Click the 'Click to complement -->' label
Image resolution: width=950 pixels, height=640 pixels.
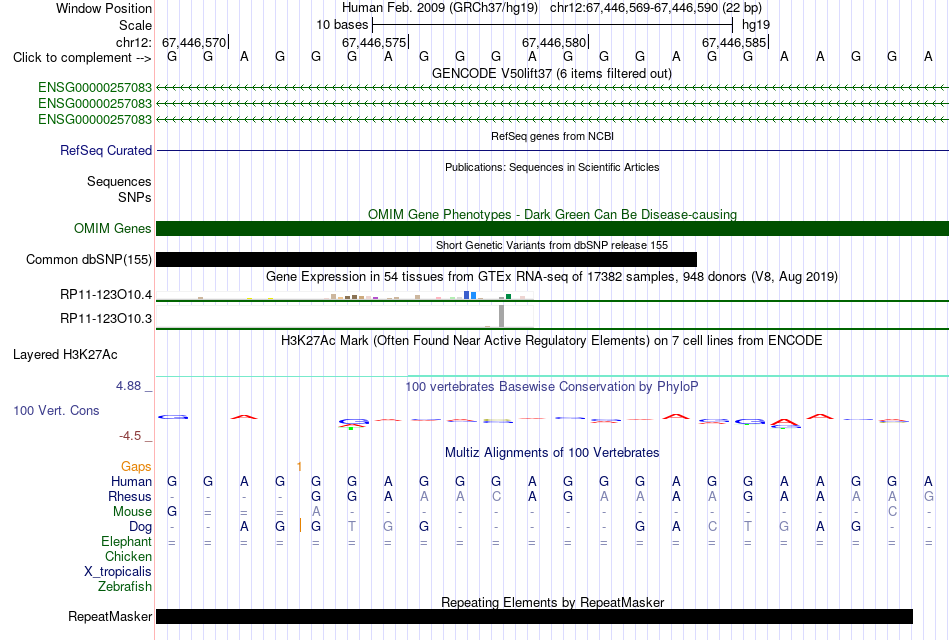click(x=82, y=58)
